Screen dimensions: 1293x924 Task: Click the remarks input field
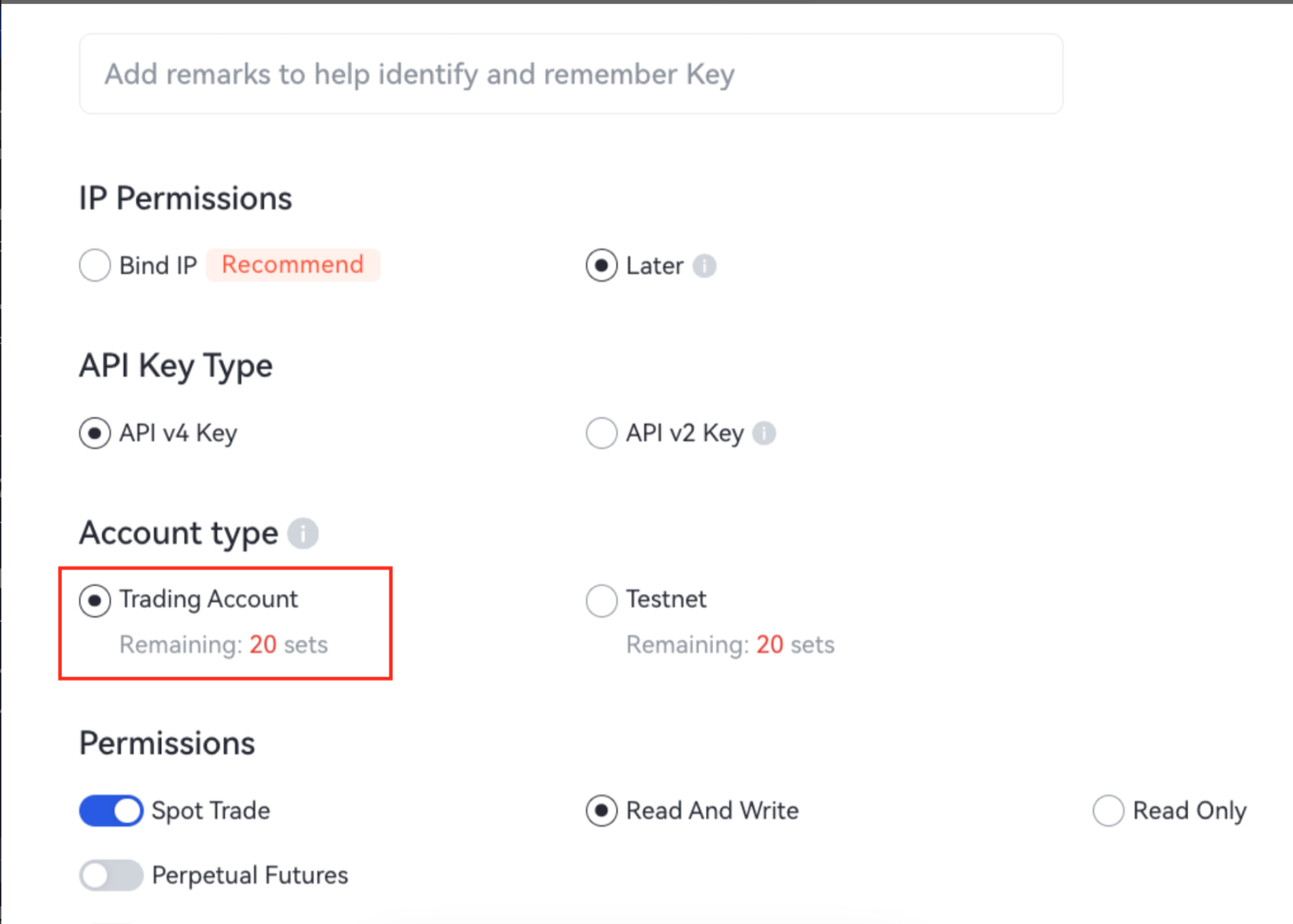(x=570, y=73)
